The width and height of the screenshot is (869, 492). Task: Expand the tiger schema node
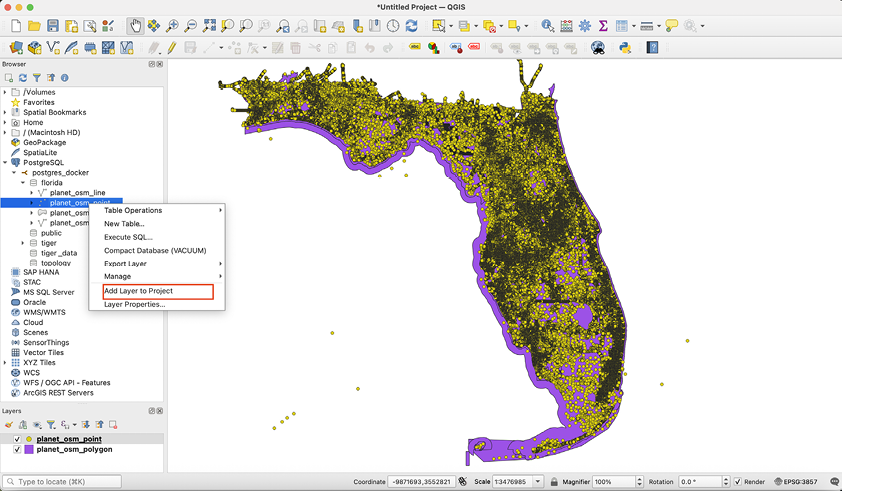23,243
